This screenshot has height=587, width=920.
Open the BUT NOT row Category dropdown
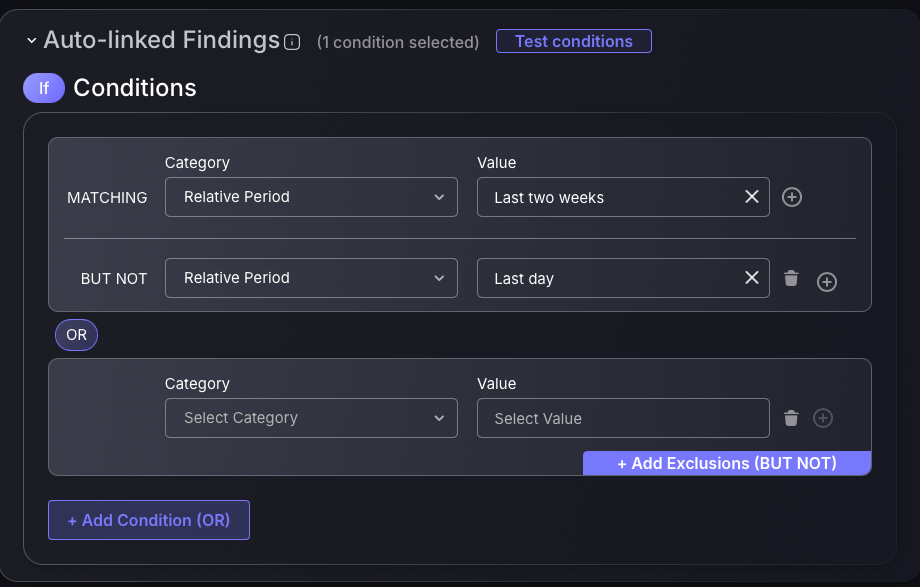(311, 278)
